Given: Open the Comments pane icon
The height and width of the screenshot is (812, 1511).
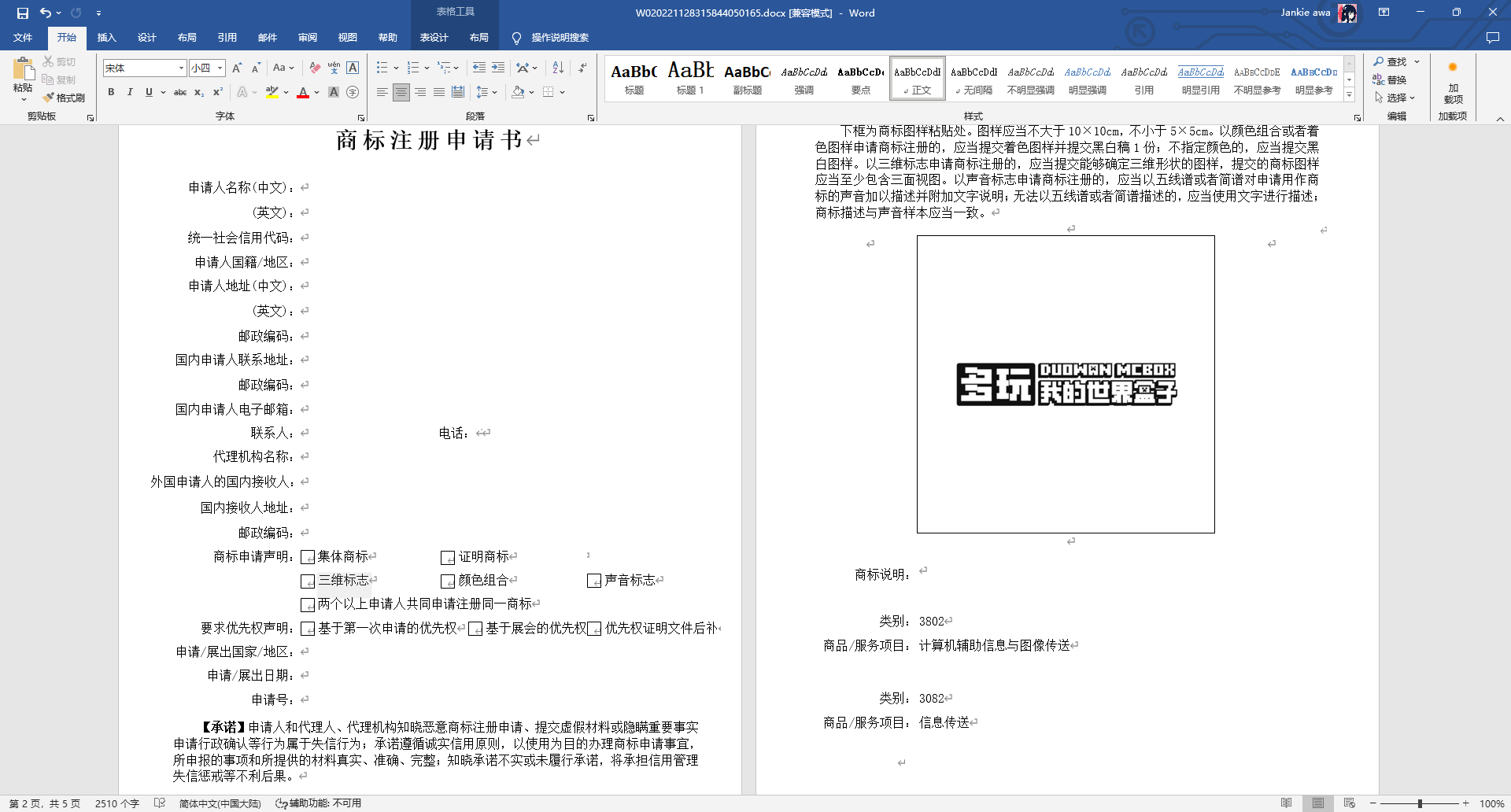Looking at the screenshot, I should 1492,37.
